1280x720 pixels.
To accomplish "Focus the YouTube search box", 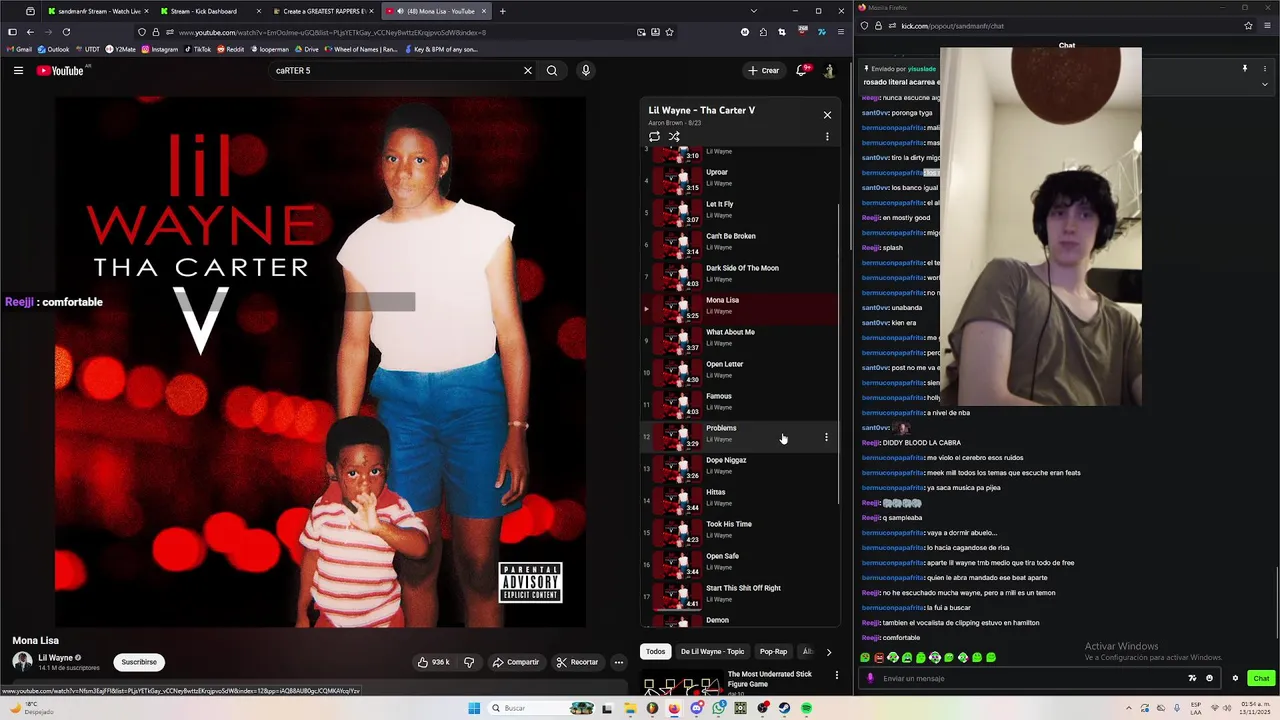I will [x=395, y=70].
